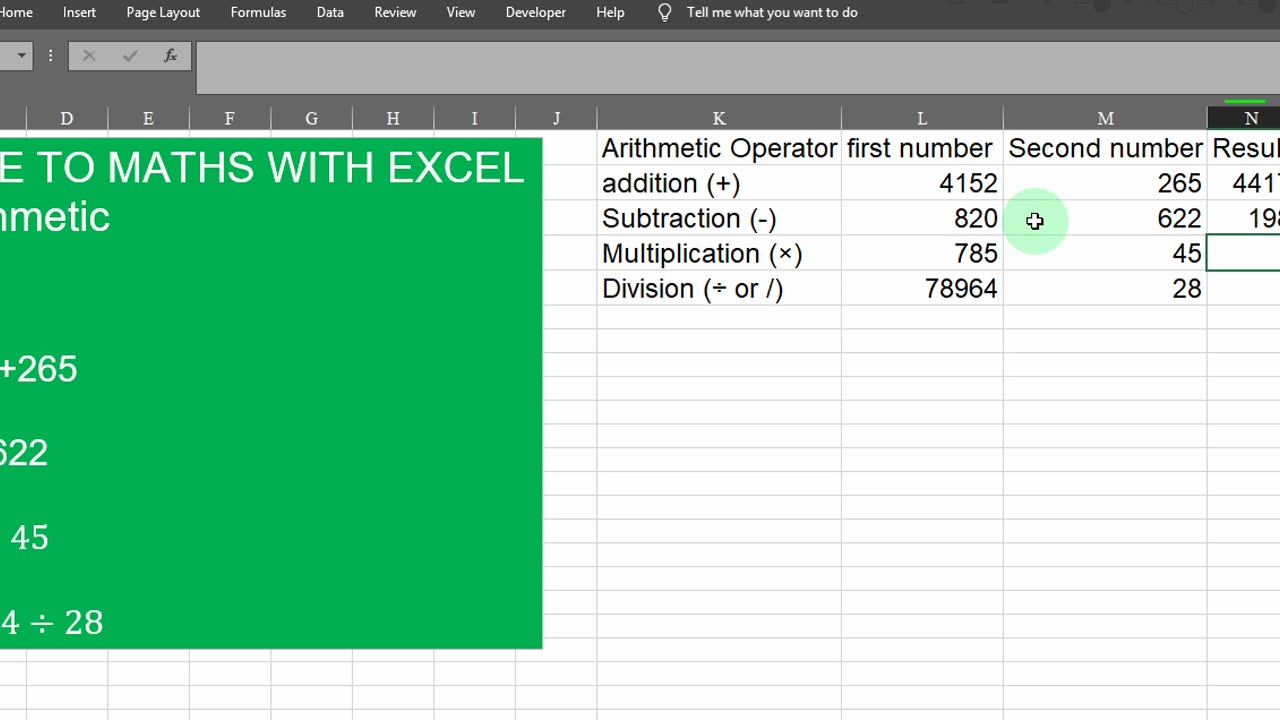Switch to the Formulas tab
The width and height of the screenshot is (1280, 720).
click(x=258, y=12)
